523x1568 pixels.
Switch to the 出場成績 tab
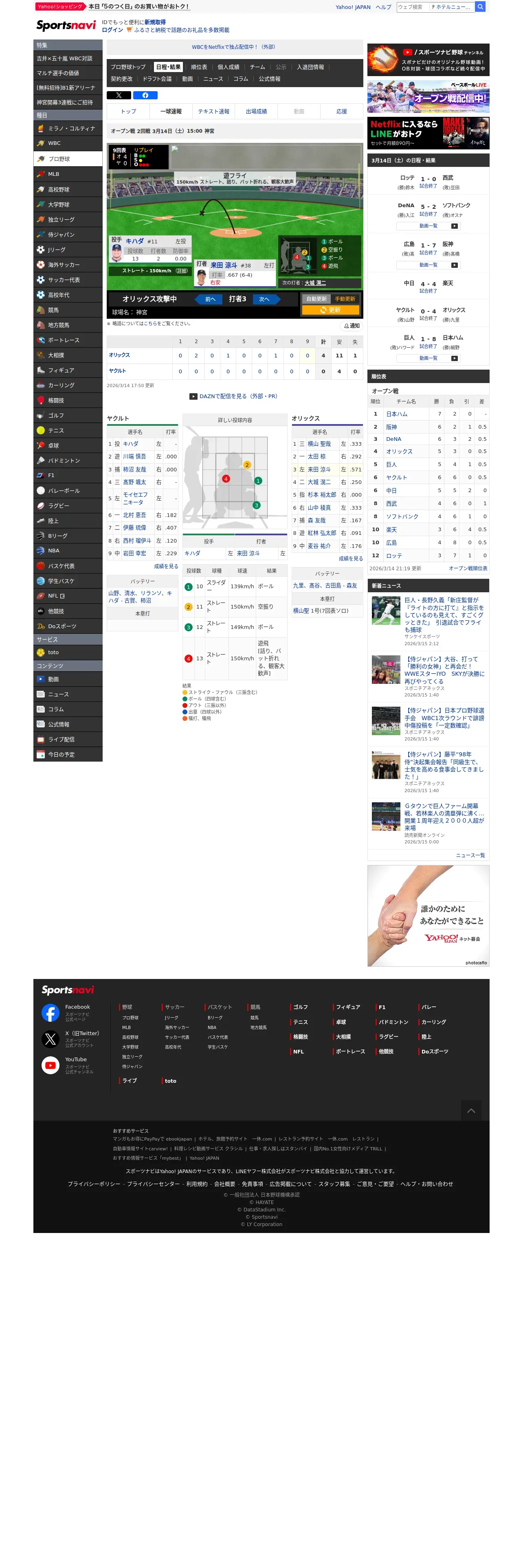tap(256, 112)
